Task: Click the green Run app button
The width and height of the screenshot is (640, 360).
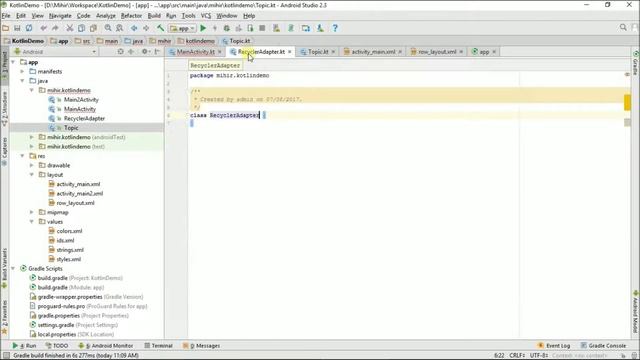Action: pyautogui.click(x=203, y=28)
